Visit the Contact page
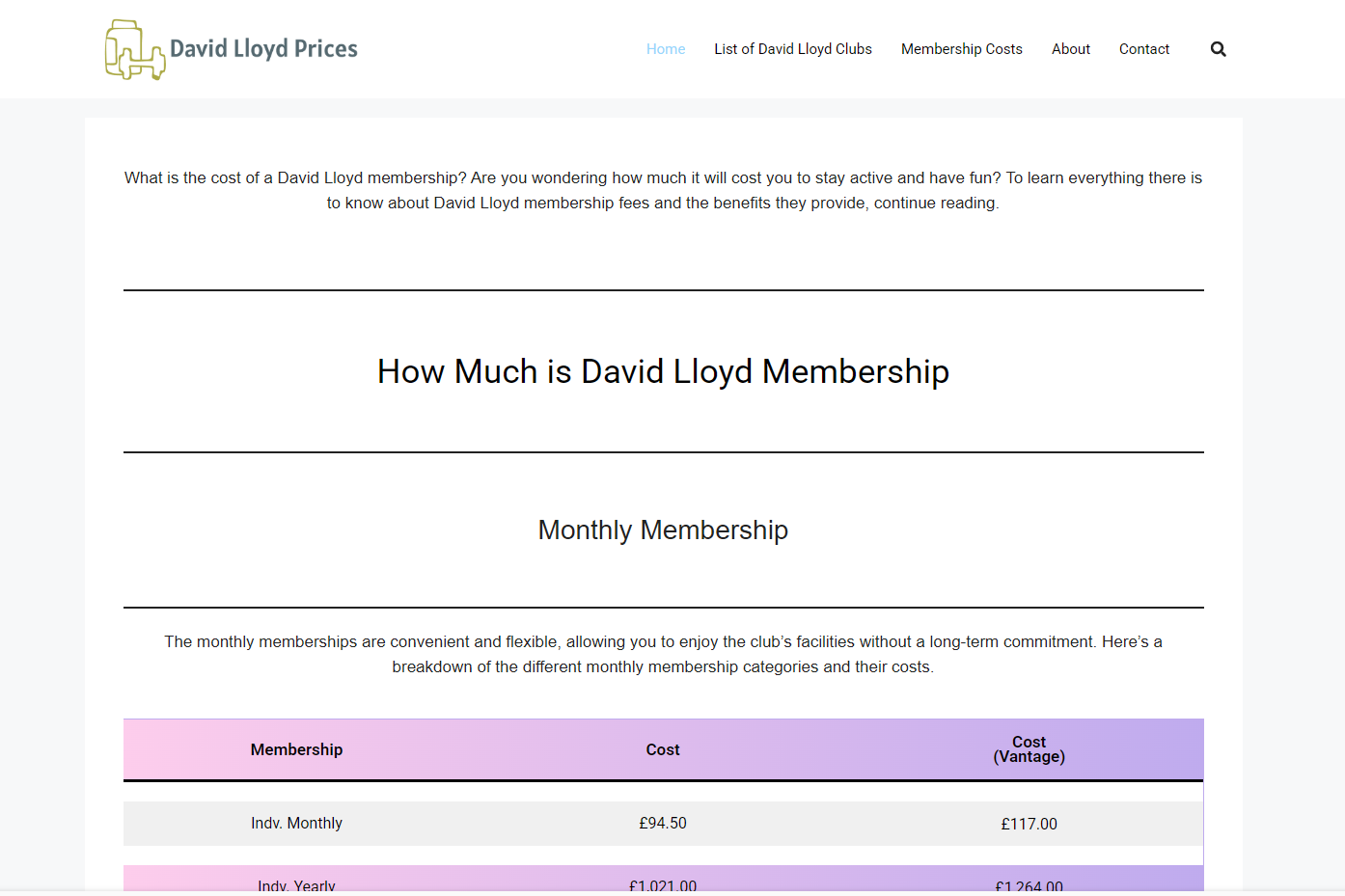This screenshot has width=1345, height=896. [x=1144, y=49]
